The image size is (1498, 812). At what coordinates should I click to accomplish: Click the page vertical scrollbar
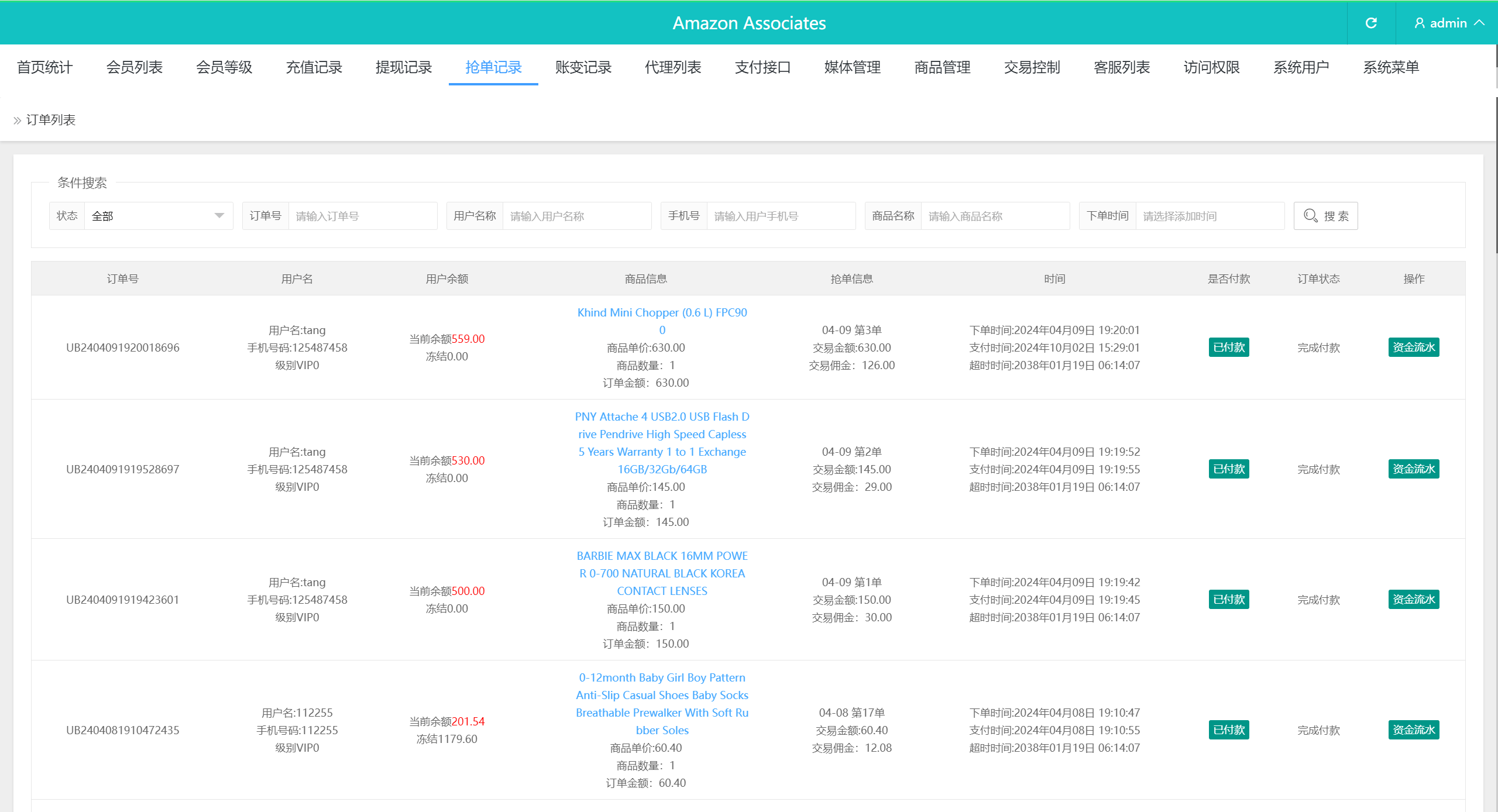[x=1496, y=176]
